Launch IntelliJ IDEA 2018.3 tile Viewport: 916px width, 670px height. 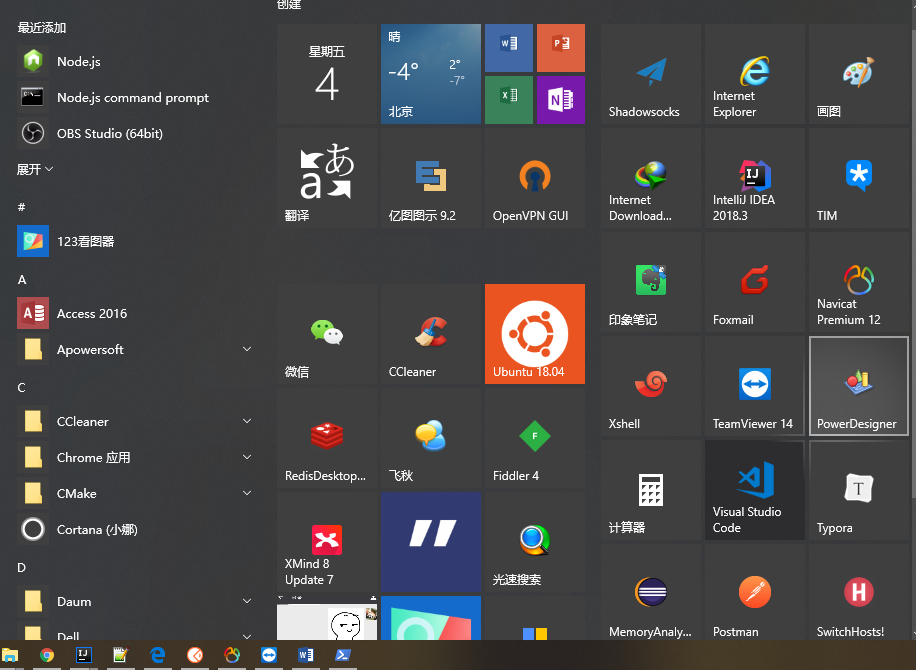click(755, 178)
